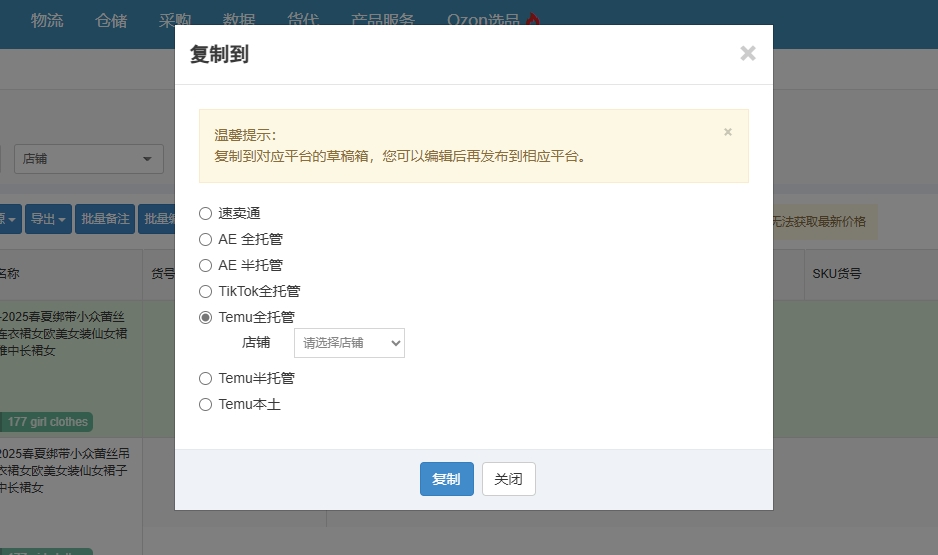Click the blue 复制 button
The width and height of the screenshot is (938, 555).
pos(446,479)
